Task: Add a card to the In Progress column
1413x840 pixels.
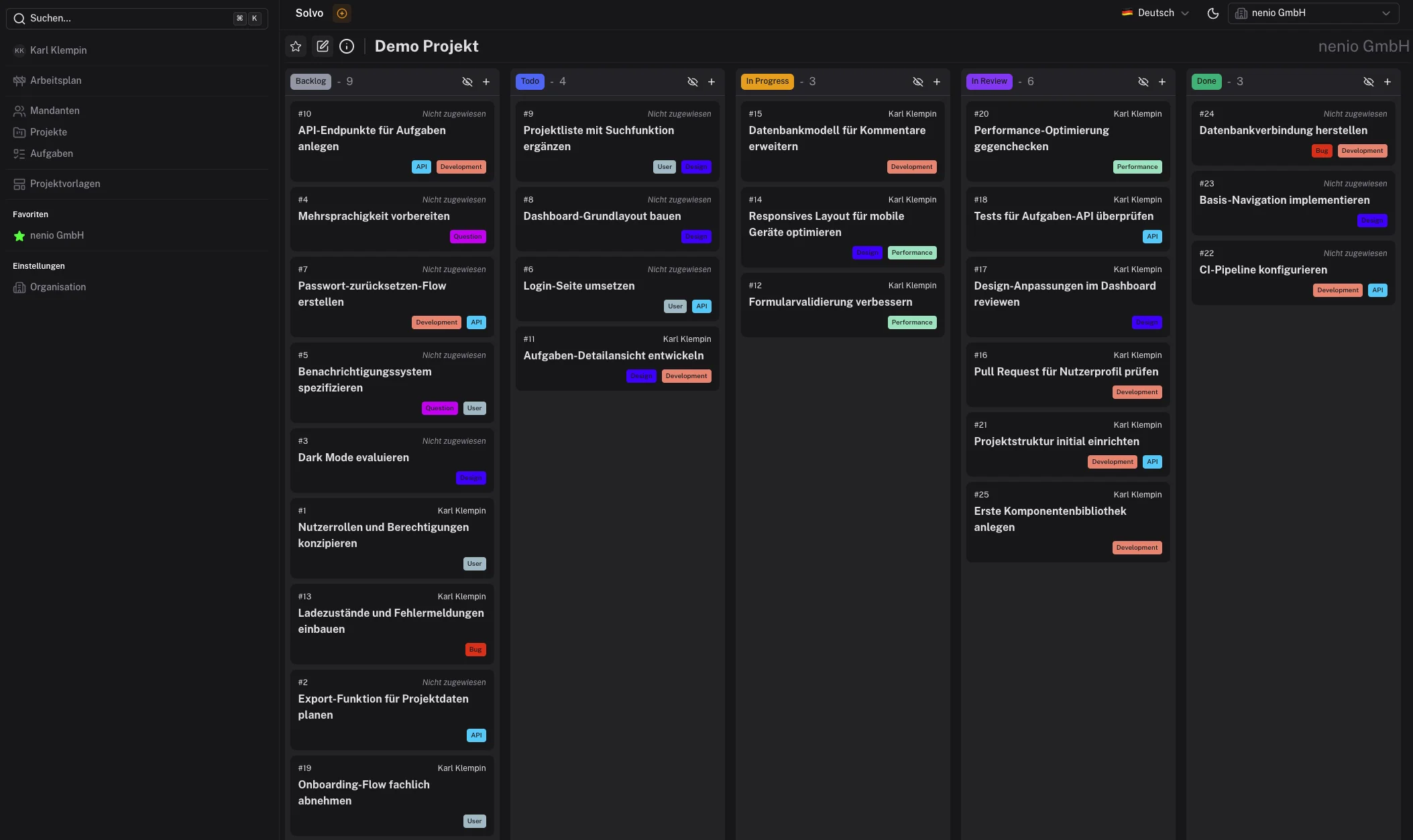Action: [x=937, y=82]
